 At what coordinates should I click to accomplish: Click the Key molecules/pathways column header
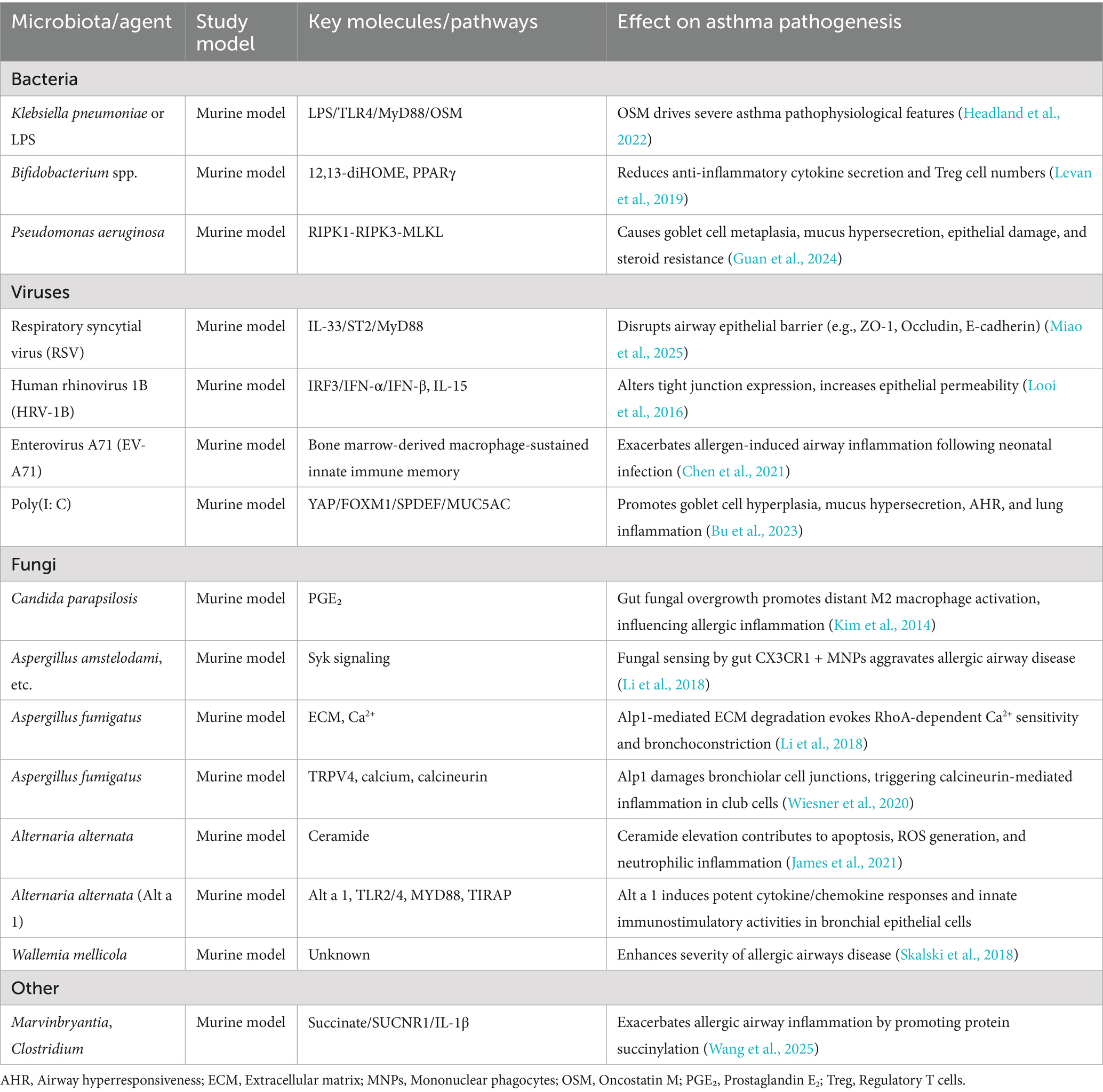422,22
